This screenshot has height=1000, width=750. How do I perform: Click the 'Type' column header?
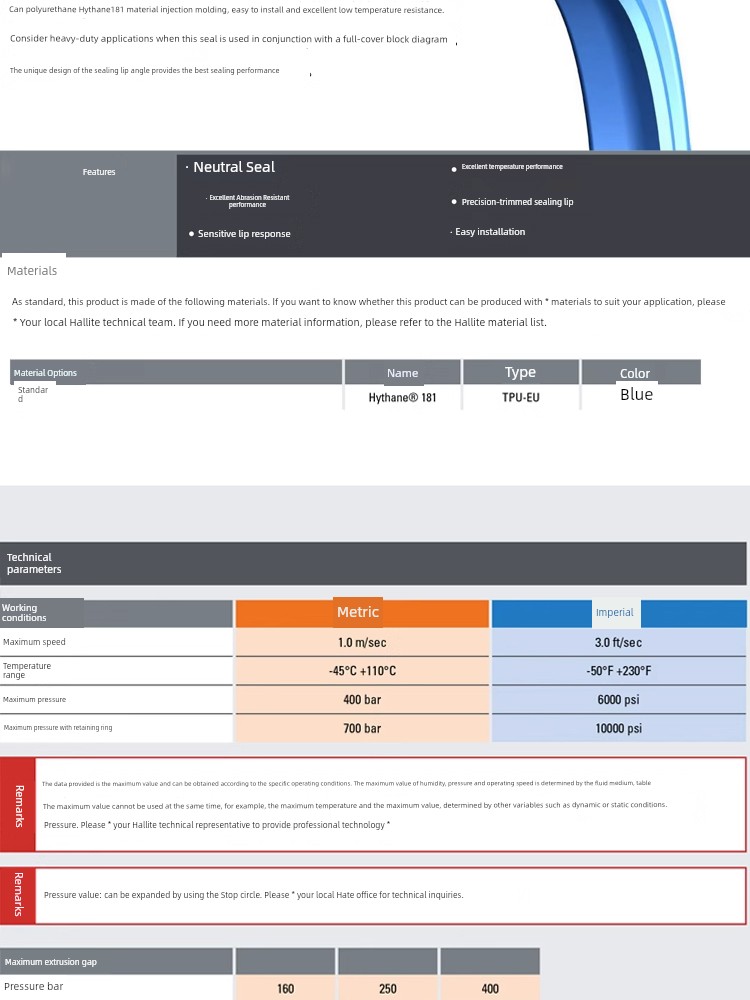(x=520, y=372)
